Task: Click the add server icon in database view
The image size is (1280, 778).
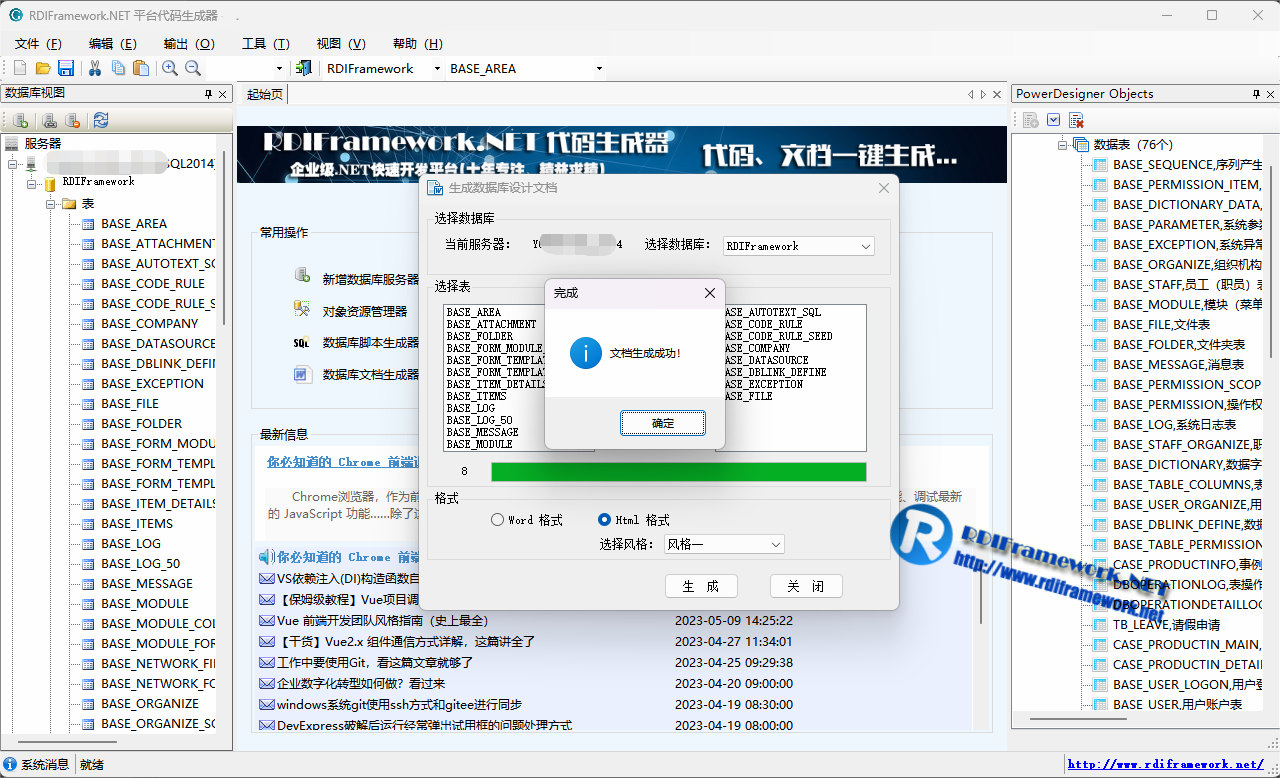Action: pos(21,120)
